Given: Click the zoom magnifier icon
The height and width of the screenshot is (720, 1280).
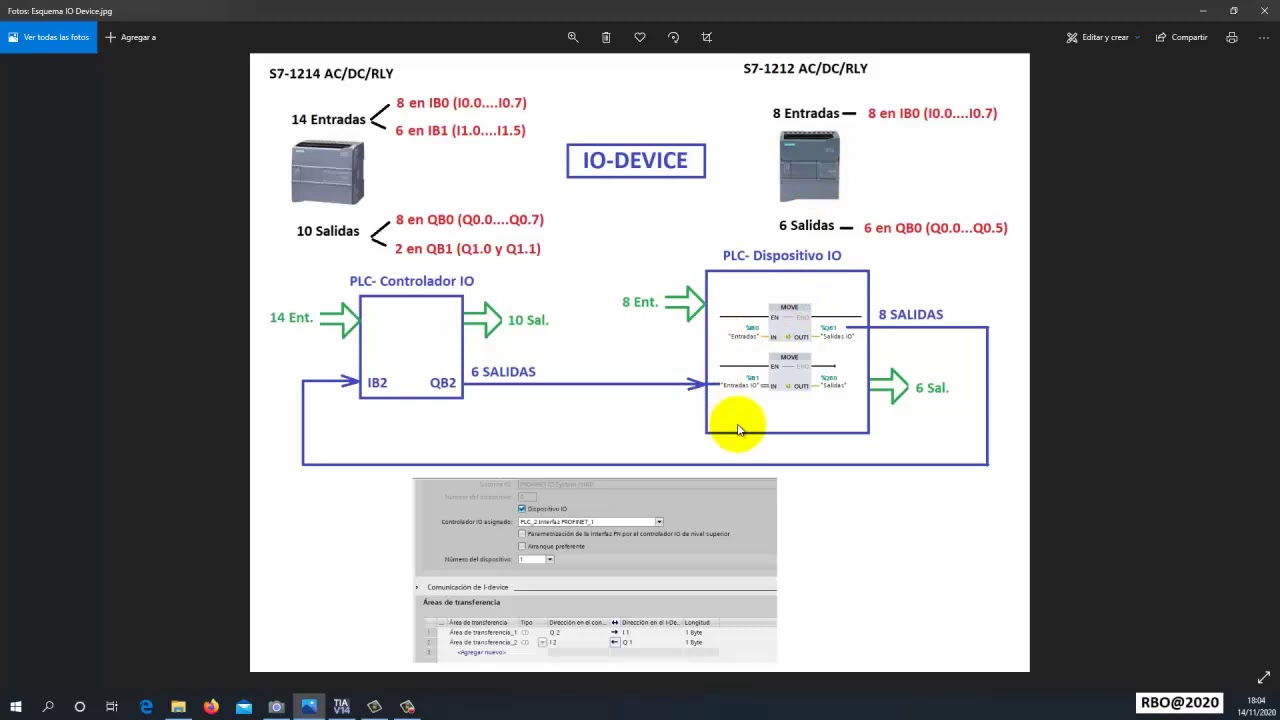Looking at the screenshot, I should [x=573, y=37].
